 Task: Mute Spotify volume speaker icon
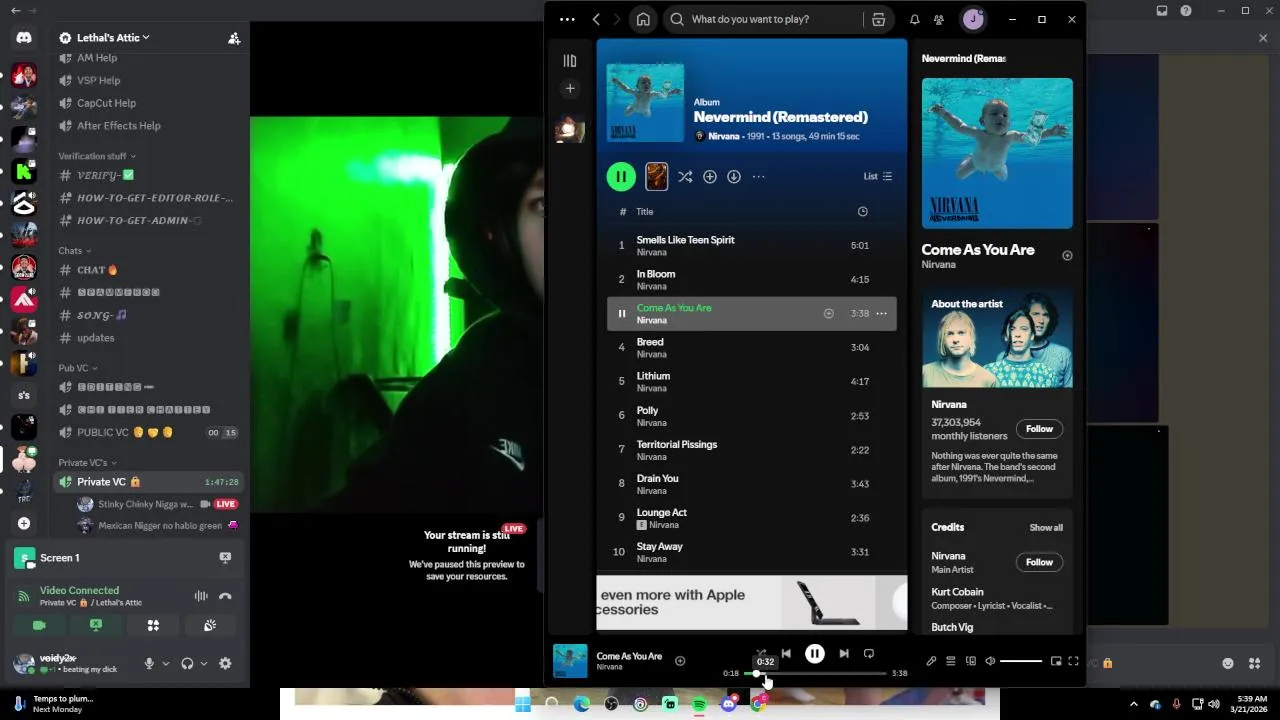[x=990, y=661]
